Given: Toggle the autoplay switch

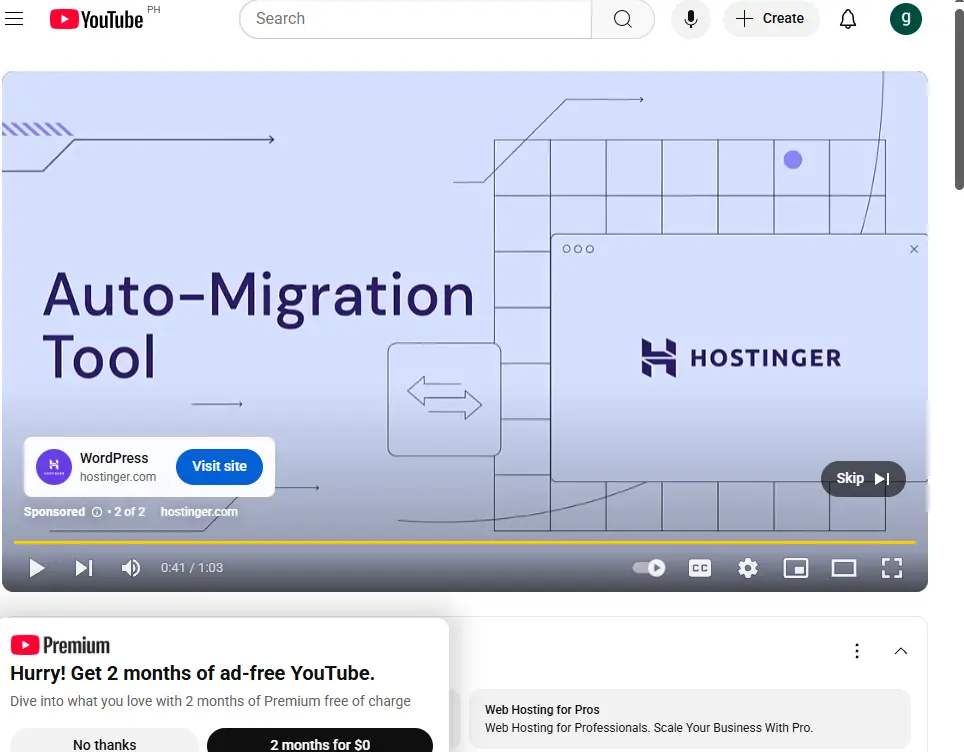Looking at the screenshot, I should pos(649,568).
